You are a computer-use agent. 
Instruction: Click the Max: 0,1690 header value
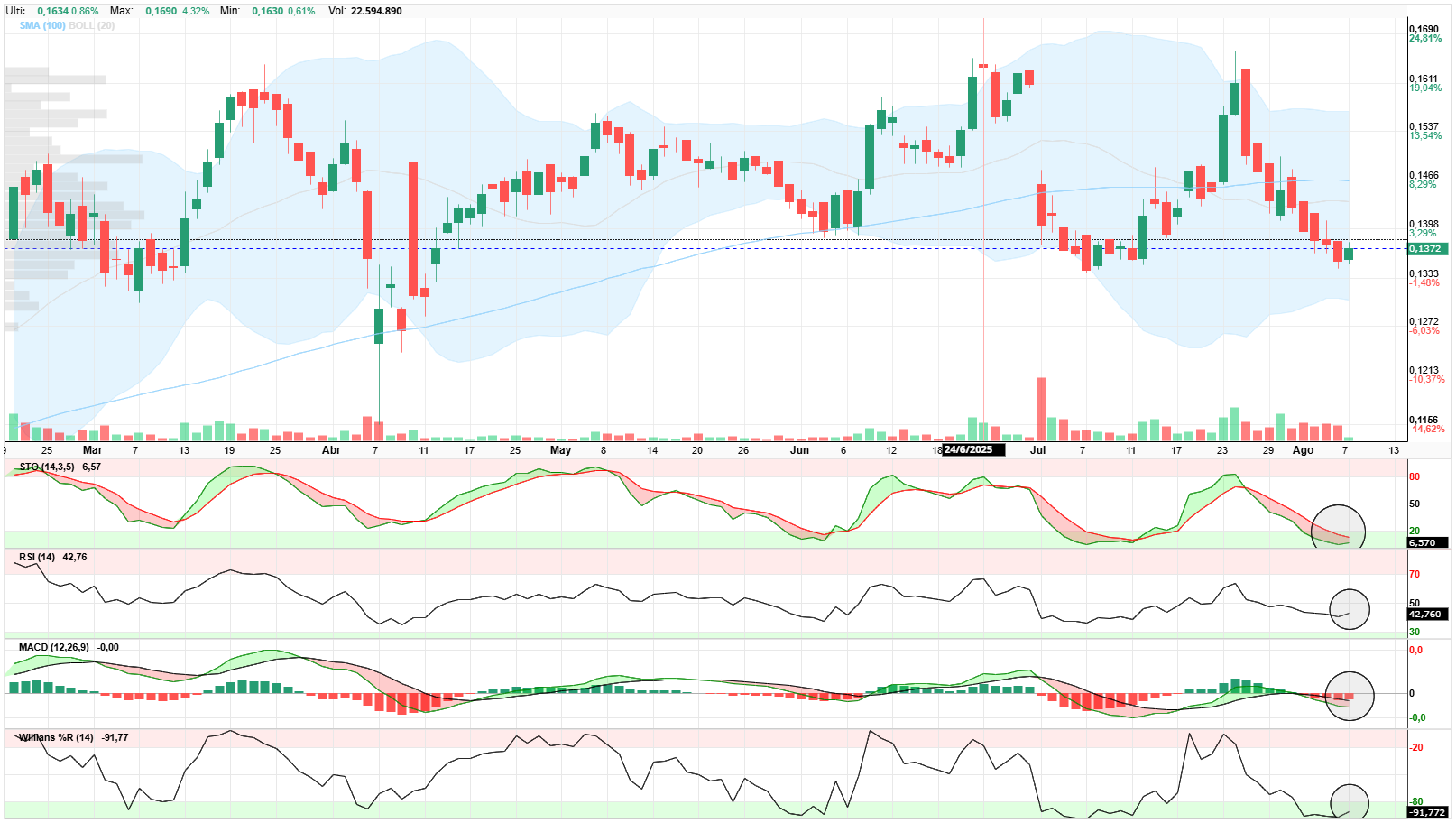pyautogui.click(x=143, y=11)
